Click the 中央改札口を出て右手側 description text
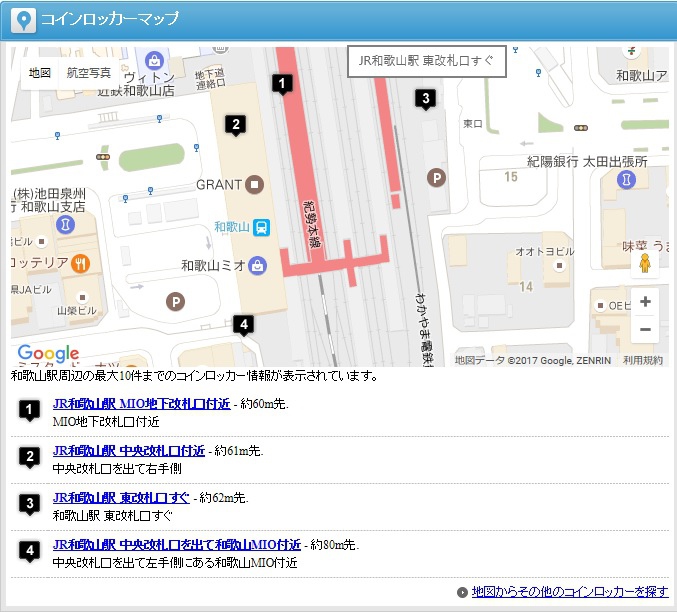677x612 pixels. (117, 469)
